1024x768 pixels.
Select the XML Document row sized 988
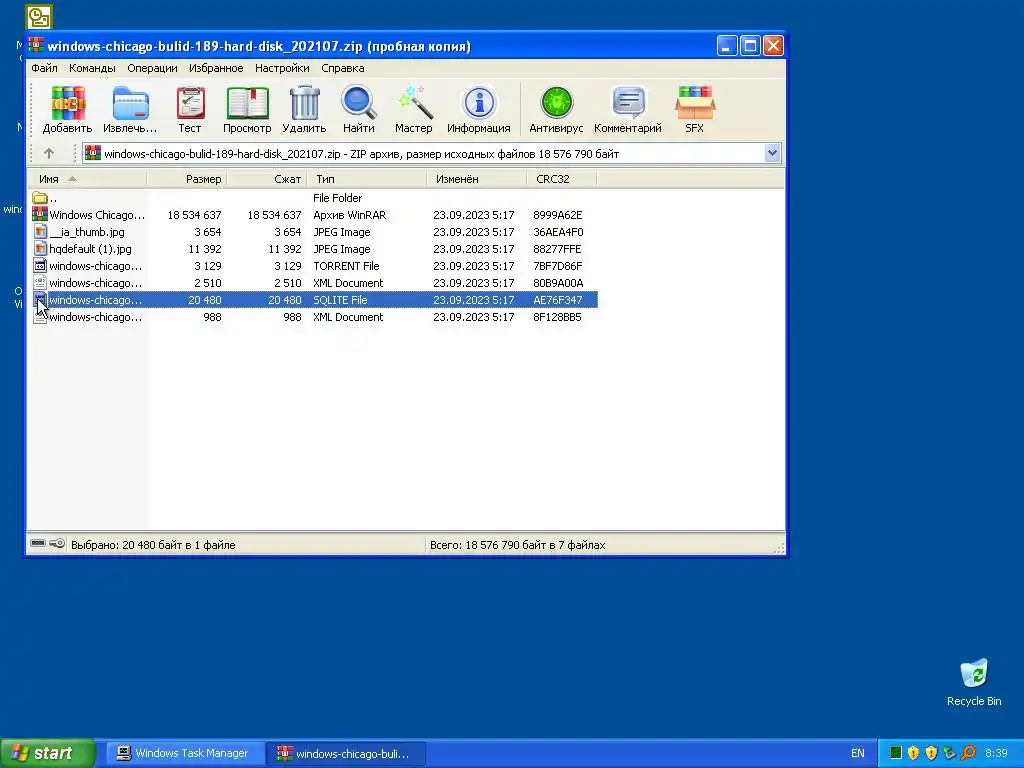pos(313,317)
